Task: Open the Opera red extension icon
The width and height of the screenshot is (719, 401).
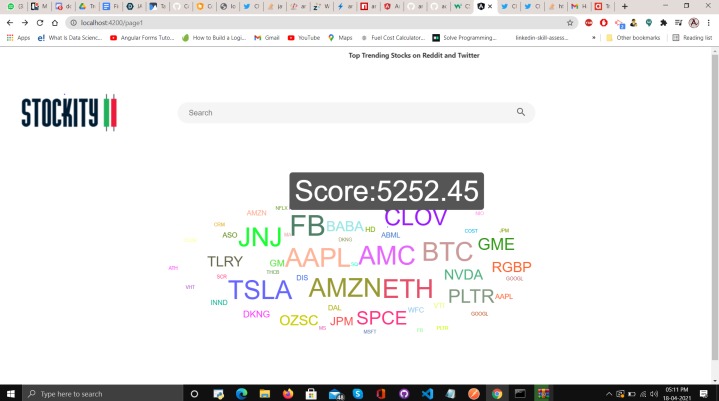Action: tap(603, 22)
